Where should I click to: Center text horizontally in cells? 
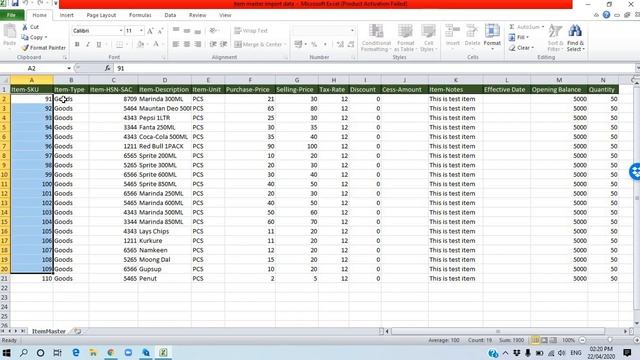(187, 44)
